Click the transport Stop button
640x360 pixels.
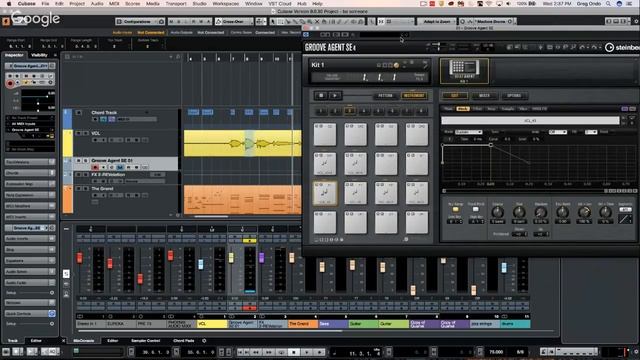click(x=293, y=352)
